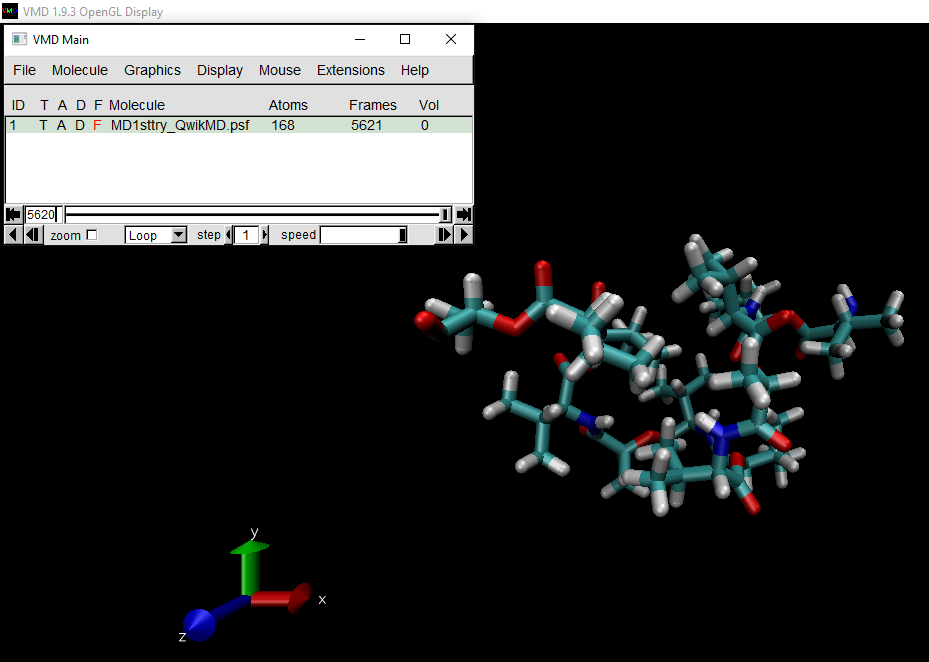
Task: Click the Atoms column header
Action: (x=288, y=105)
